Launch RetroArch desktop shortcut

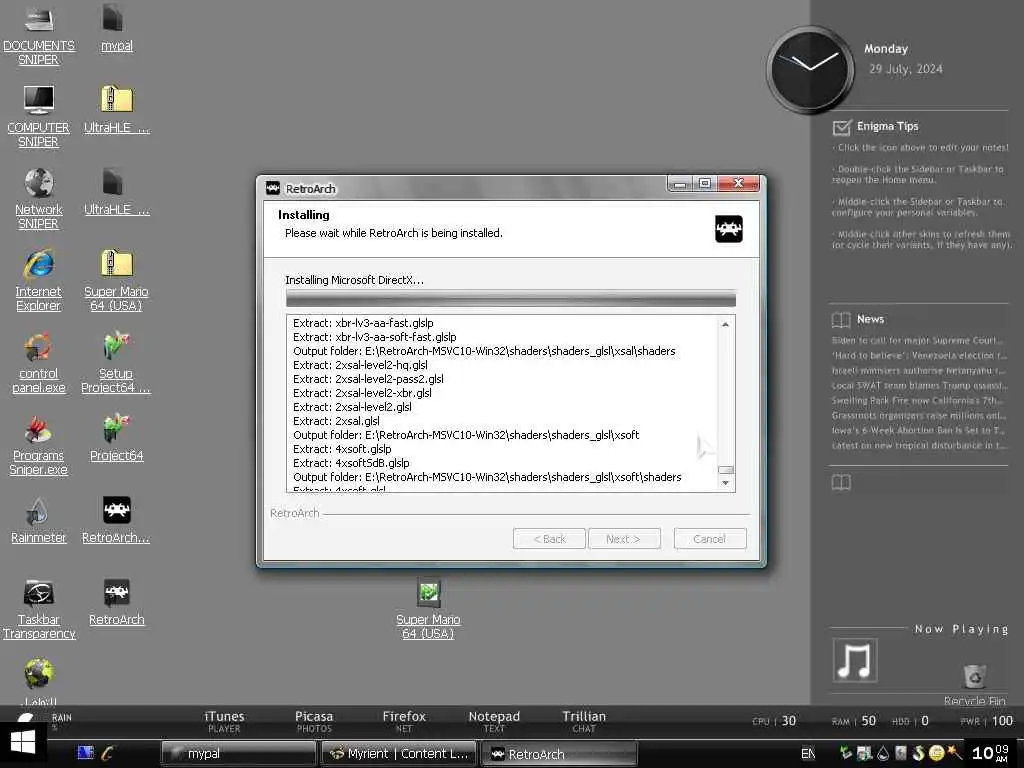(x=116, y=601)
